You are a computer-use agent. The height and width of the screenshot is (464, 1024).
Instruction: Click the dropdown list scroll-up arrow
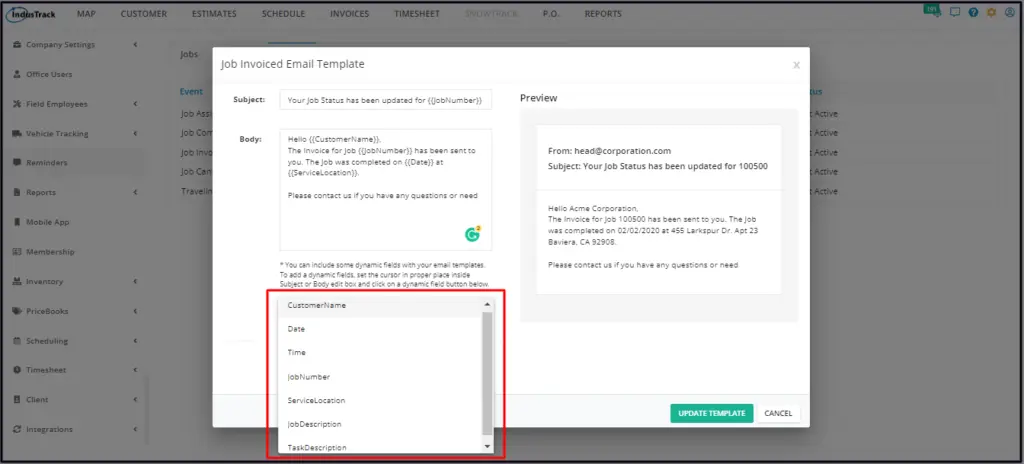(x=487, y=304)
